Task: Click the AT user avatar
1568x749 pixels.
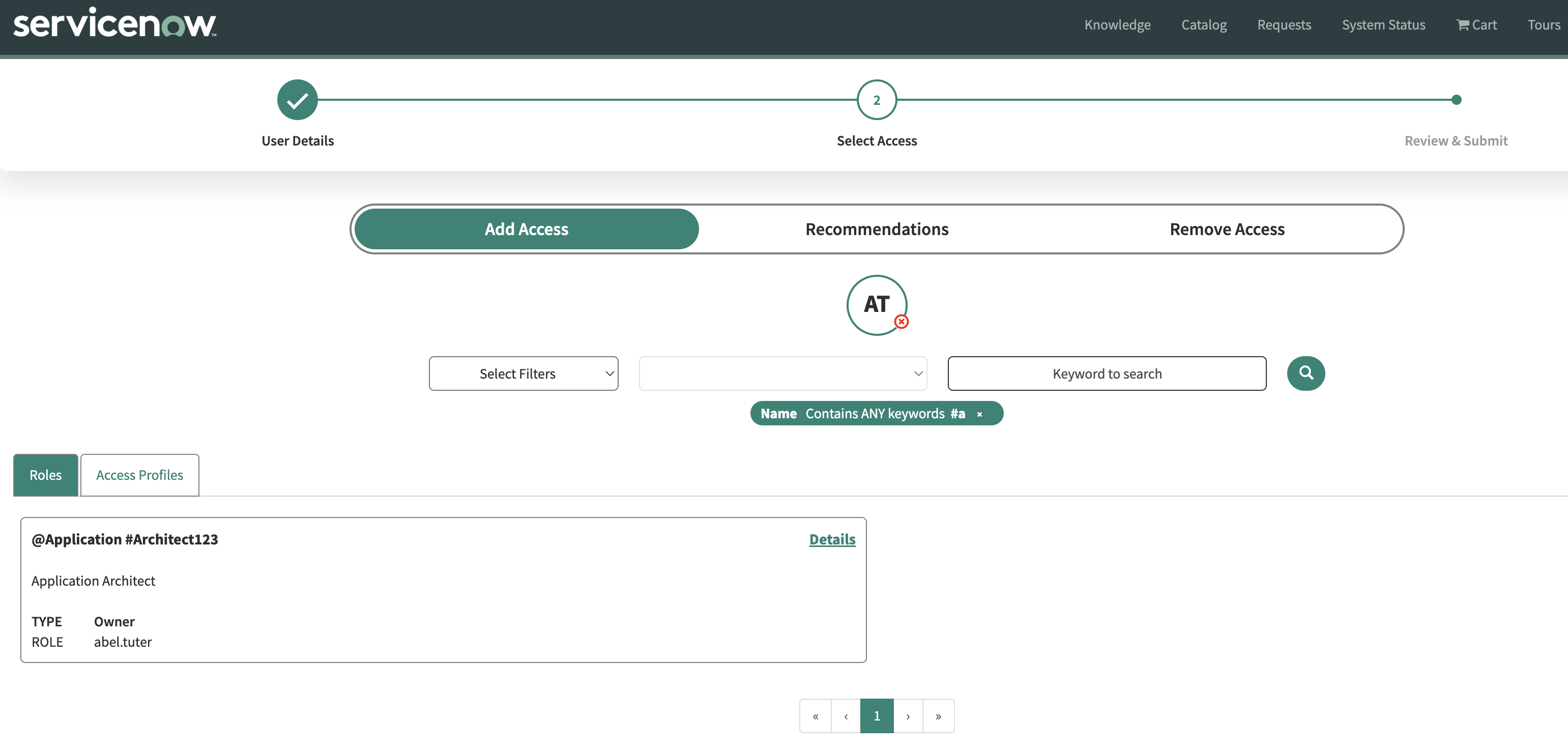Action: 877,305
